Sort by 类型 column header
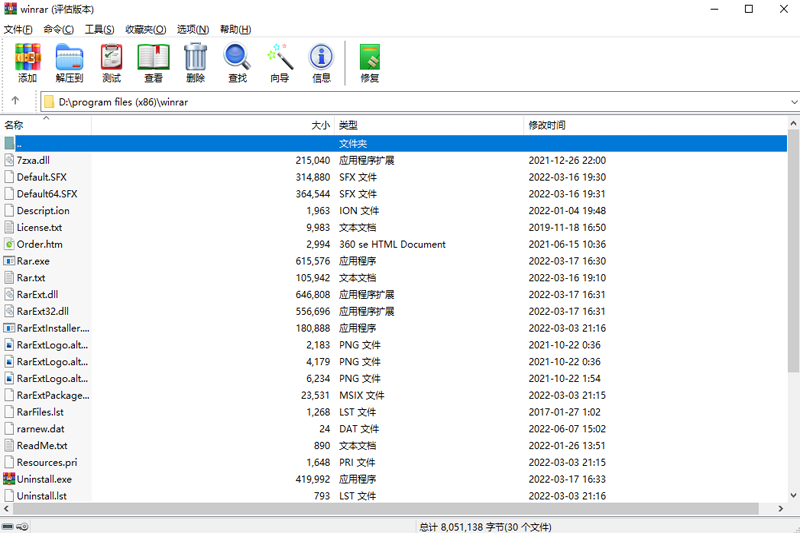Image resolution: width=800 pixels, height=533 pixels. click(x=429, y=125)
